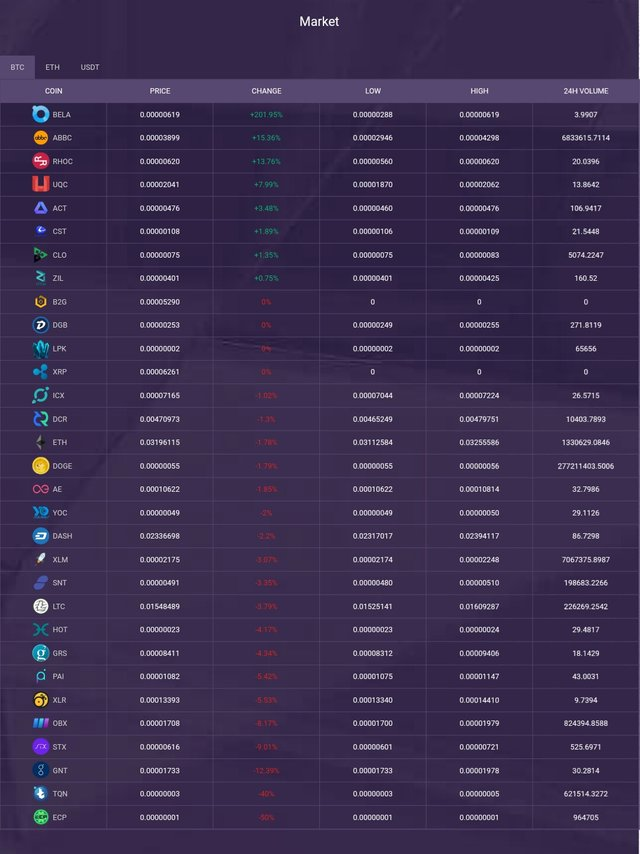Open the LTC Litecoin icon
The height and width of the screenshot is (854, 640).
point(41,606)
